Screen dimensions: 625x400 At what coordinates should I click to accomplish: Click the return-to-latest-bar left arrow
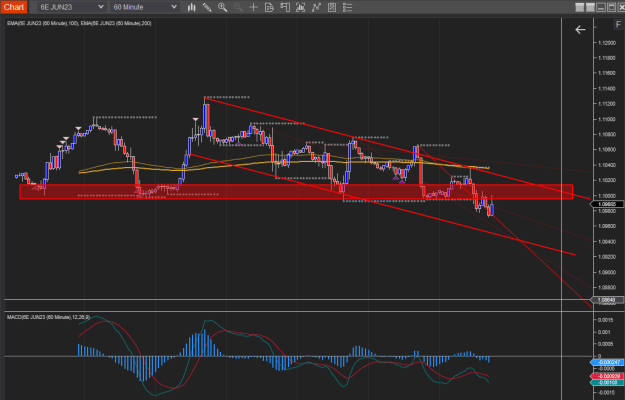tap(580, 29)
